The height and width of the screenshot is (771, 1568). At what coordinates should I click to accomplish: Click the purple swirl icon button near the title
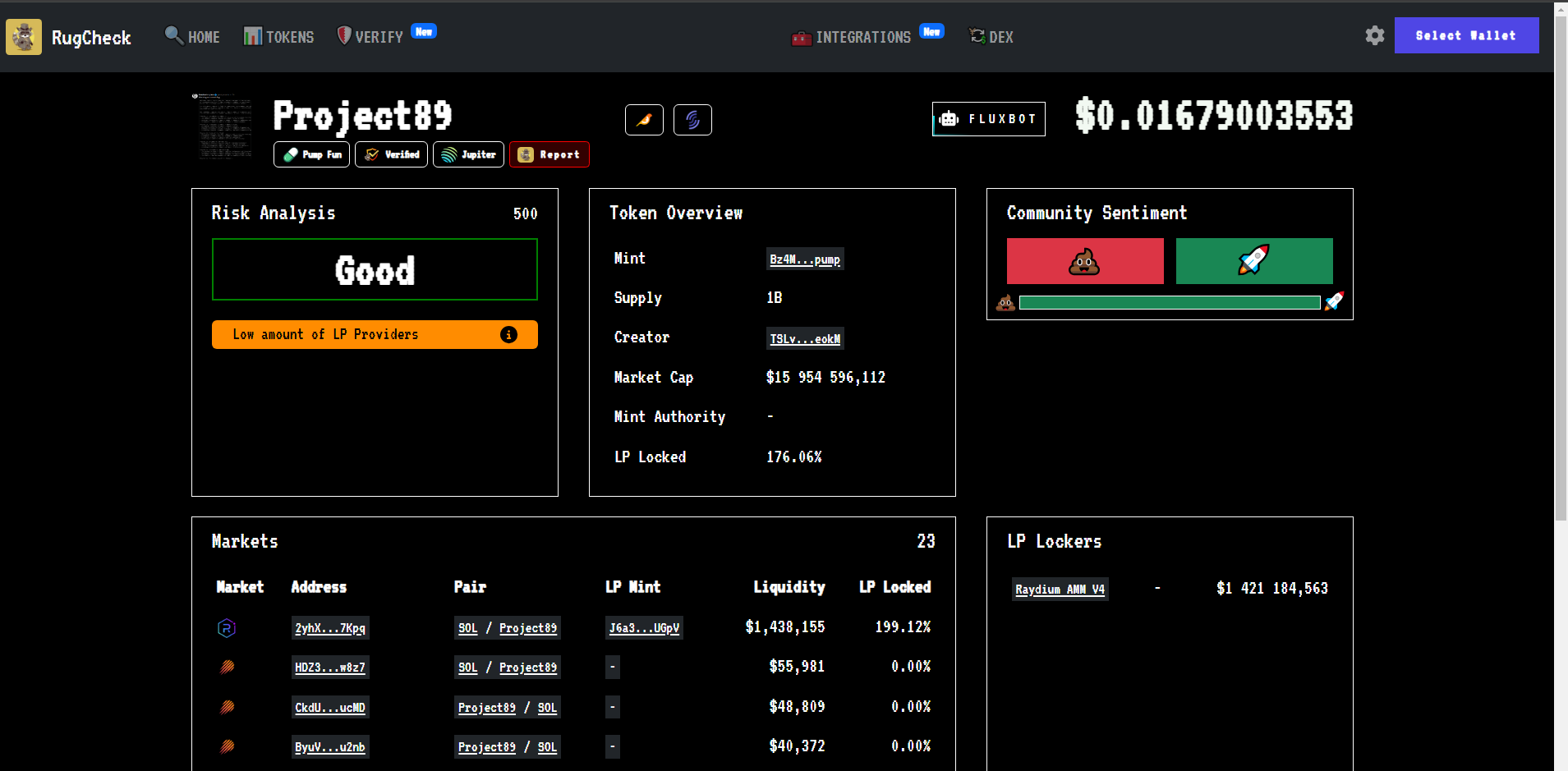pyautogui.click(x=692, y=120)
